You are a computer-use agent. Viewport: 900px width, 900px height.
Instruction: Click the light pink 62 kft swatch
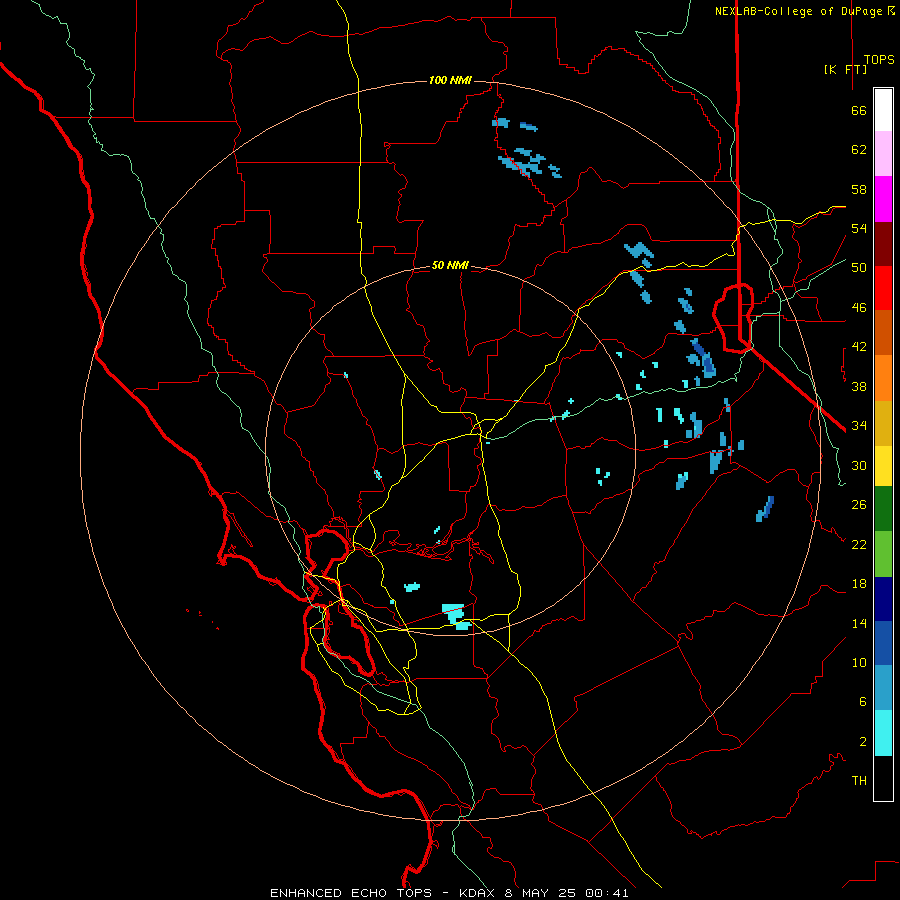click(883, 153)
